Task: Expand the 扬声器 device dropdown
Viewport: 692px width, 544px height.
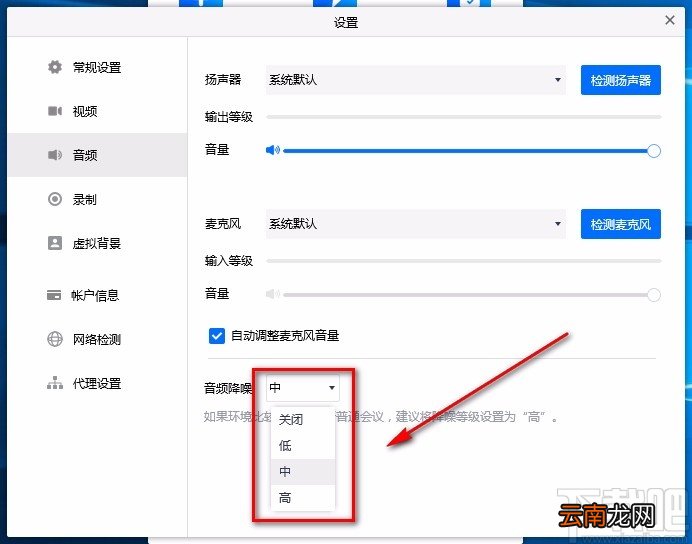Action: pos(415,80)
